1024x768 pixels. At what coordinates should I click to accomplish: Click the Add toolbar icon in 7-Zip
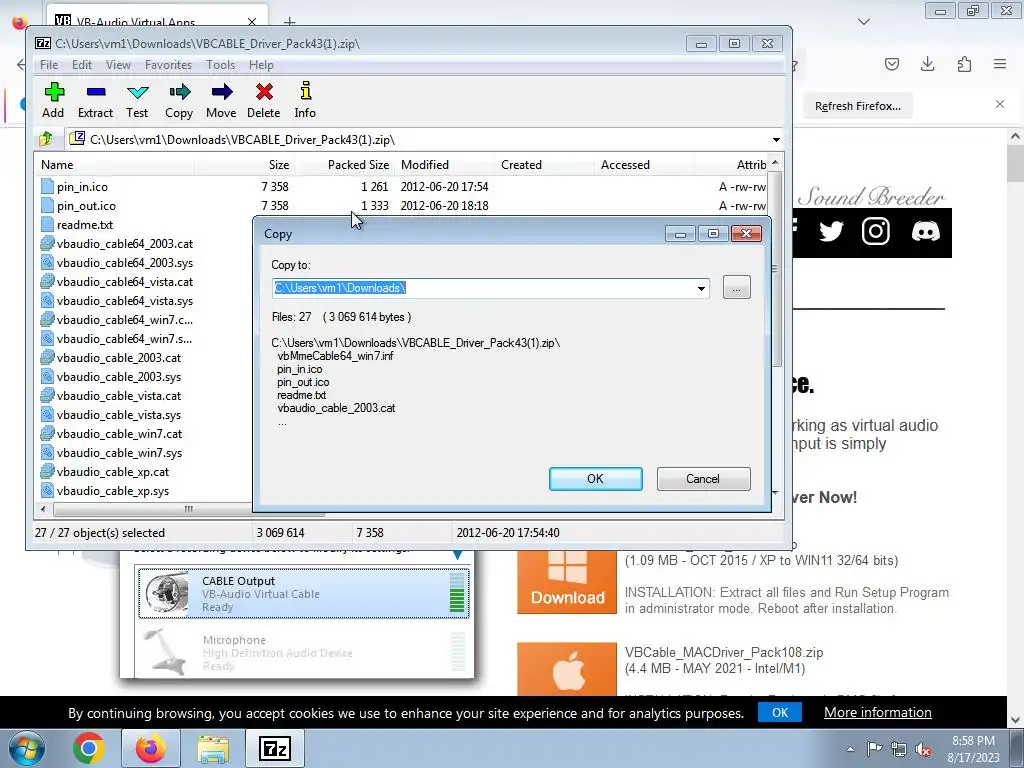54,100
